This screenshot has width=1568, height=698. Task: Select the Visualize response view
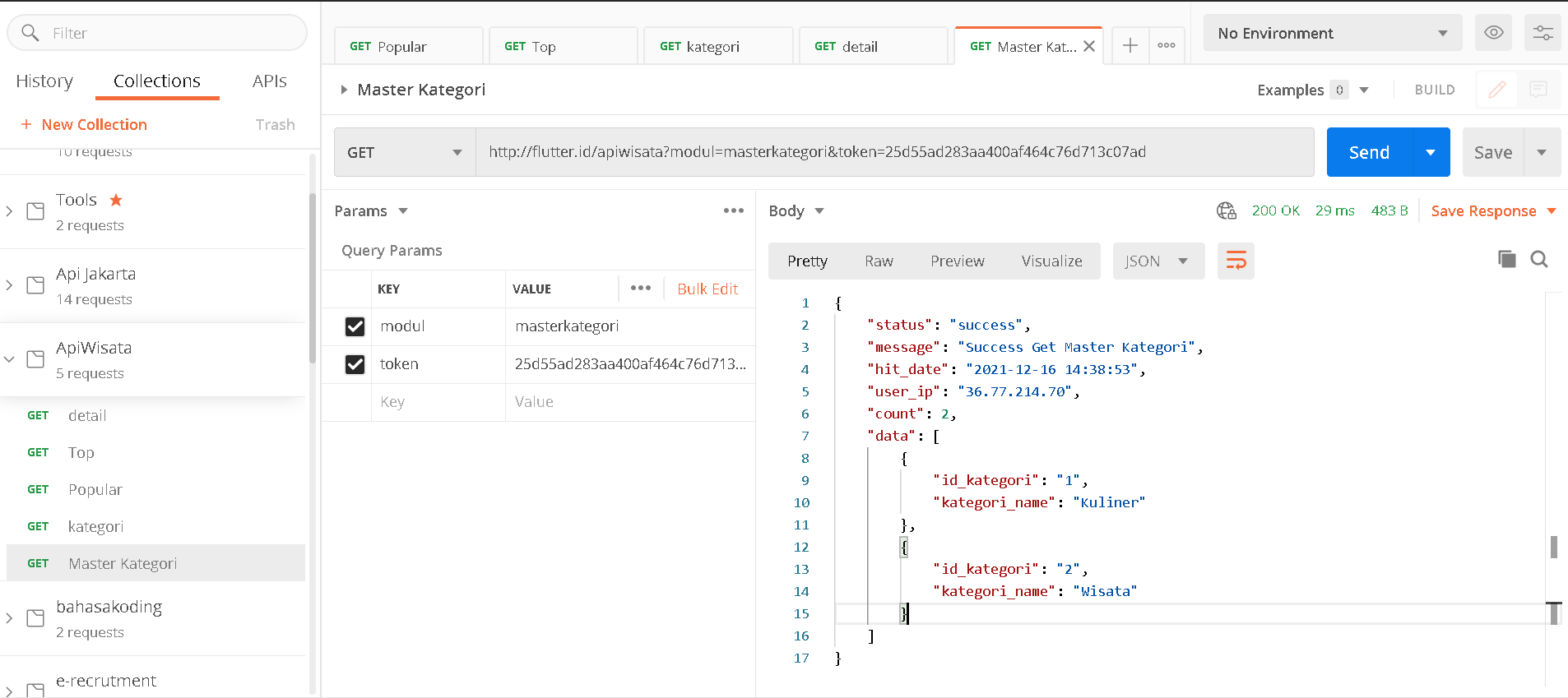[x=1051, y=261]
